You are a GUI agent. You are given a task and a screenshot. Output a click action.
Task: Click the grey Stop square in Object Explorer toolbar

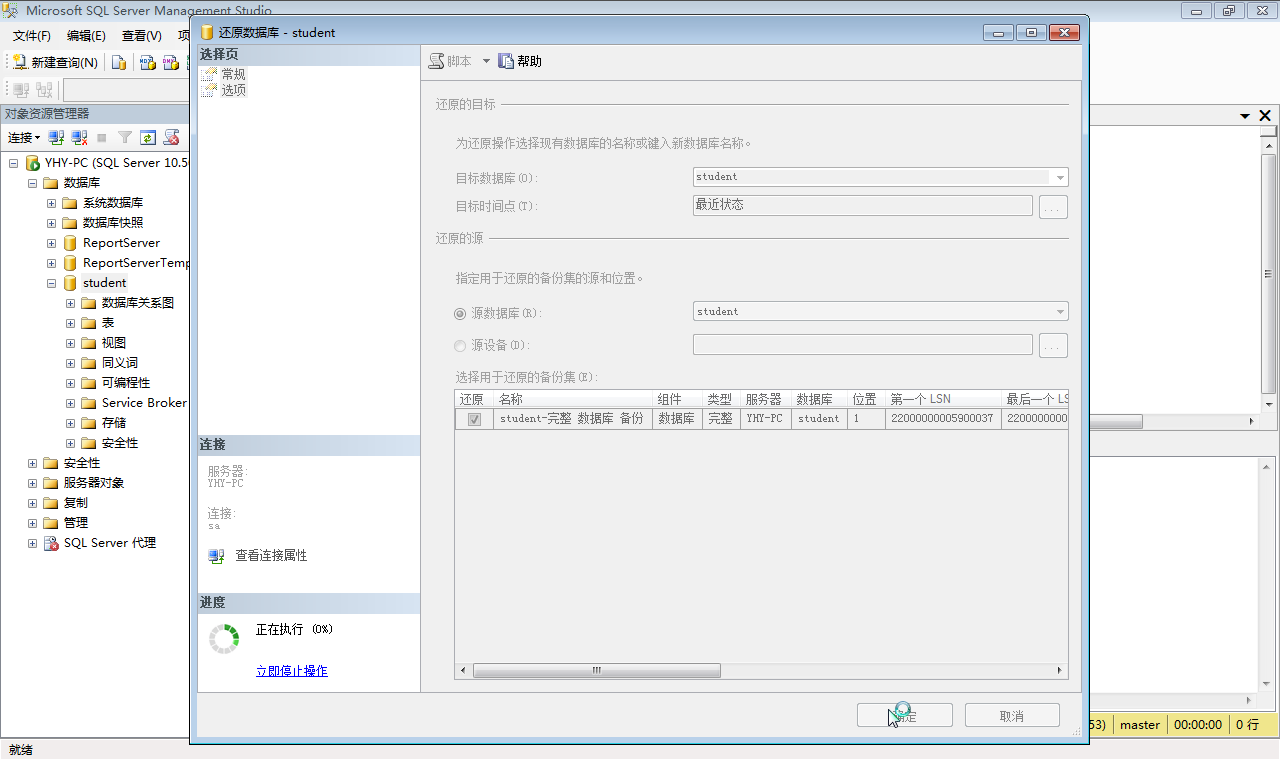(102, 137)
